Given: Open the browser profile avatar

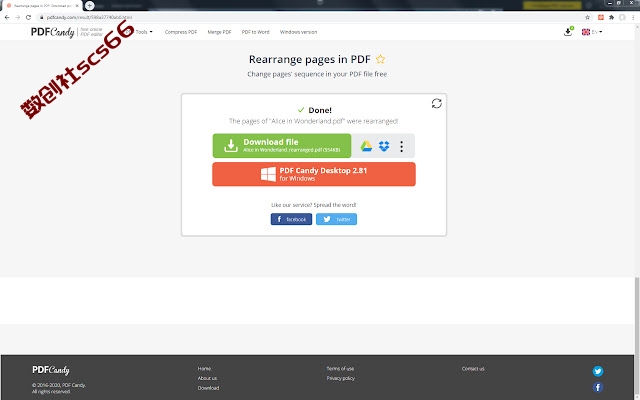Looking at the screenshot, I should pos(622,17).
